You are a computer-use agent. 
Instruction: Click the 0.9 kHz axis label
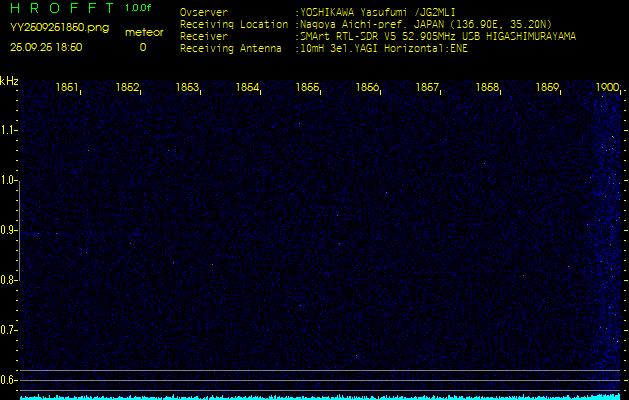7,230
